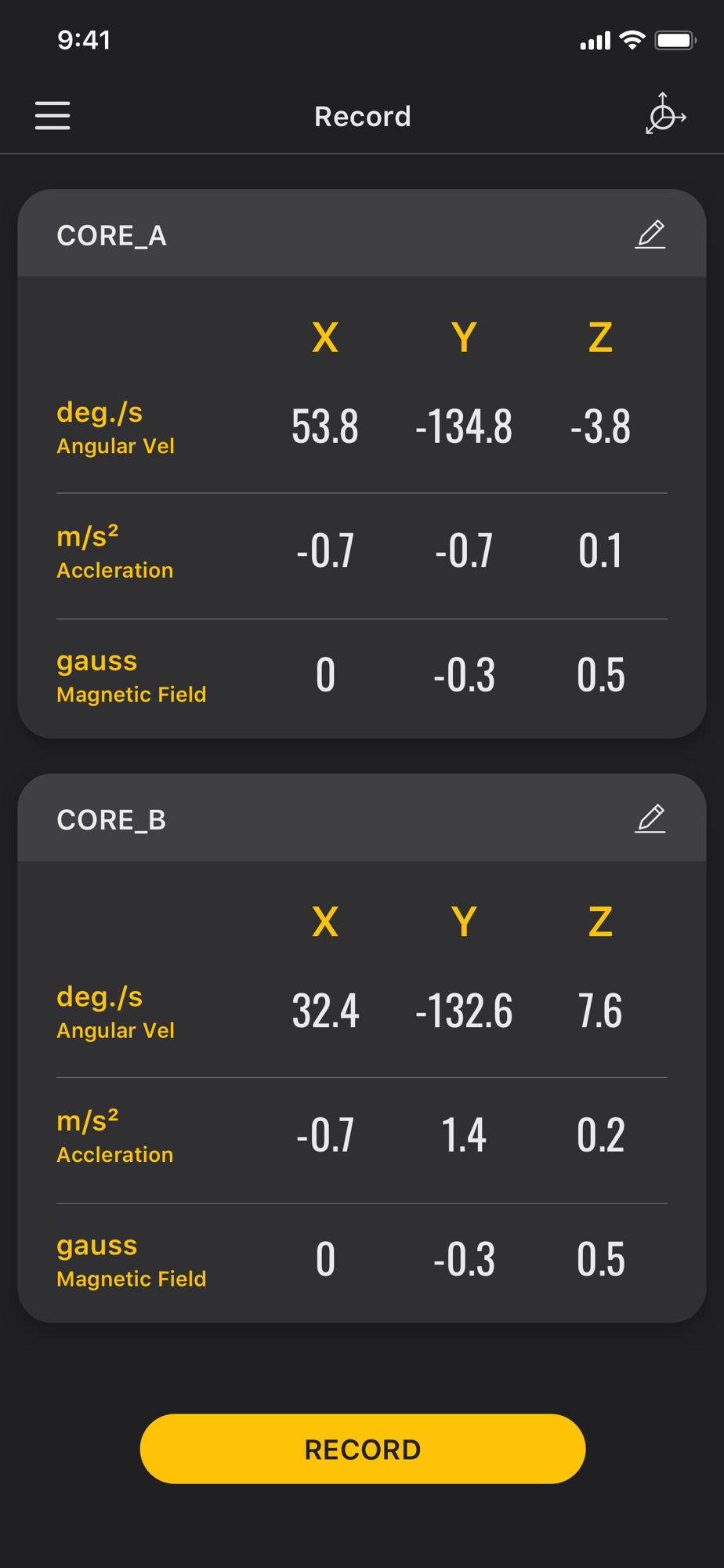Tap the cellular signal icon
Viewport: 724px width, 1568px height.
point(595,41)
